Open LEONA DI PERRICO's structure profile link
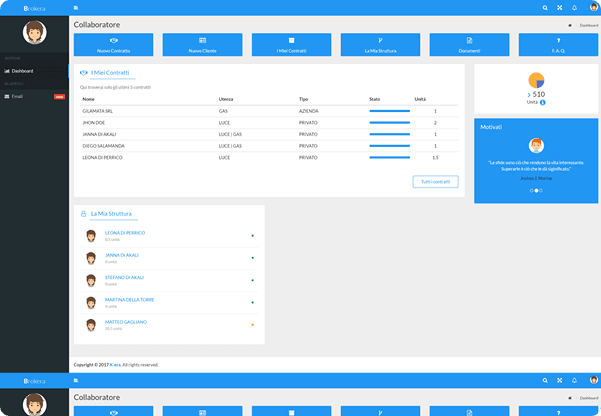This screenshot has height=416, width=601. pos(125,233)
